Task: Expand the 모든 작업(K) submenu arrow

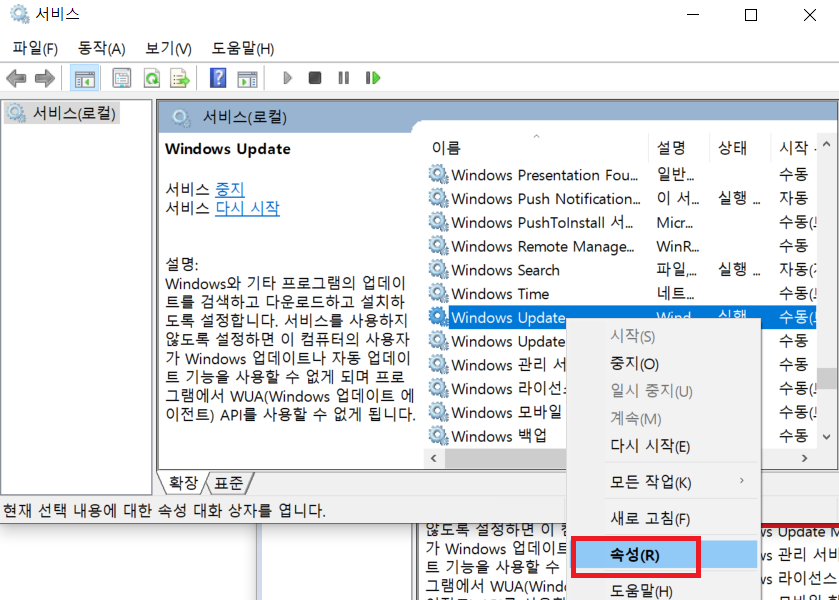Action: pyautogui.click(x=742, y=481)
